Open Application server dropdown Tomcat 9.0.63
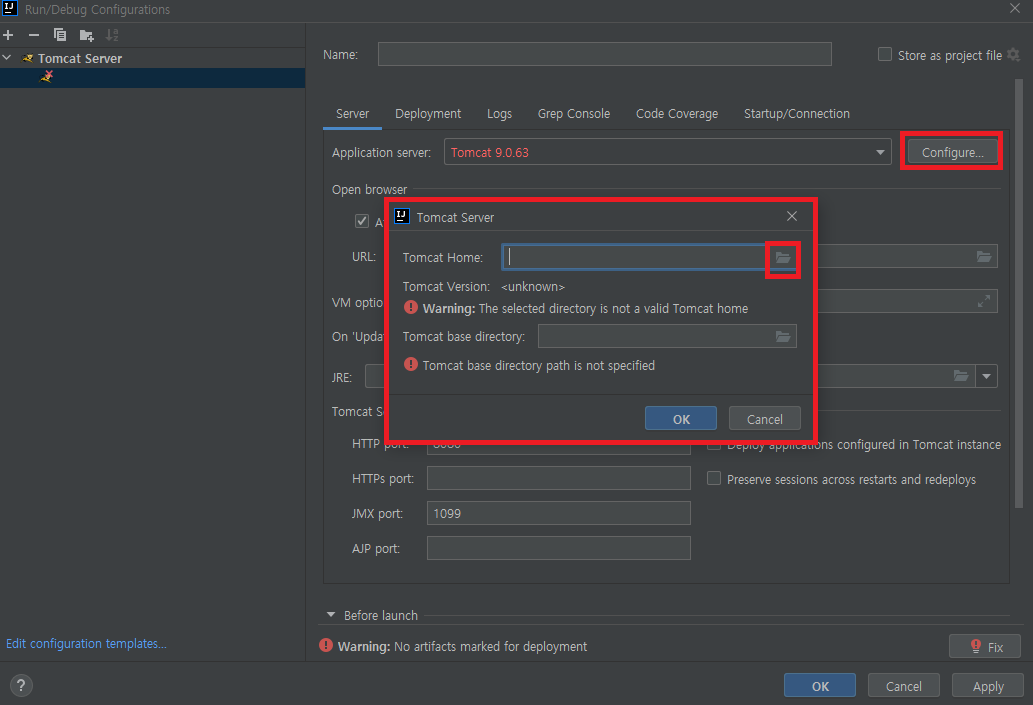Viewport: 1033px width, 705px height. click(667, 152)
